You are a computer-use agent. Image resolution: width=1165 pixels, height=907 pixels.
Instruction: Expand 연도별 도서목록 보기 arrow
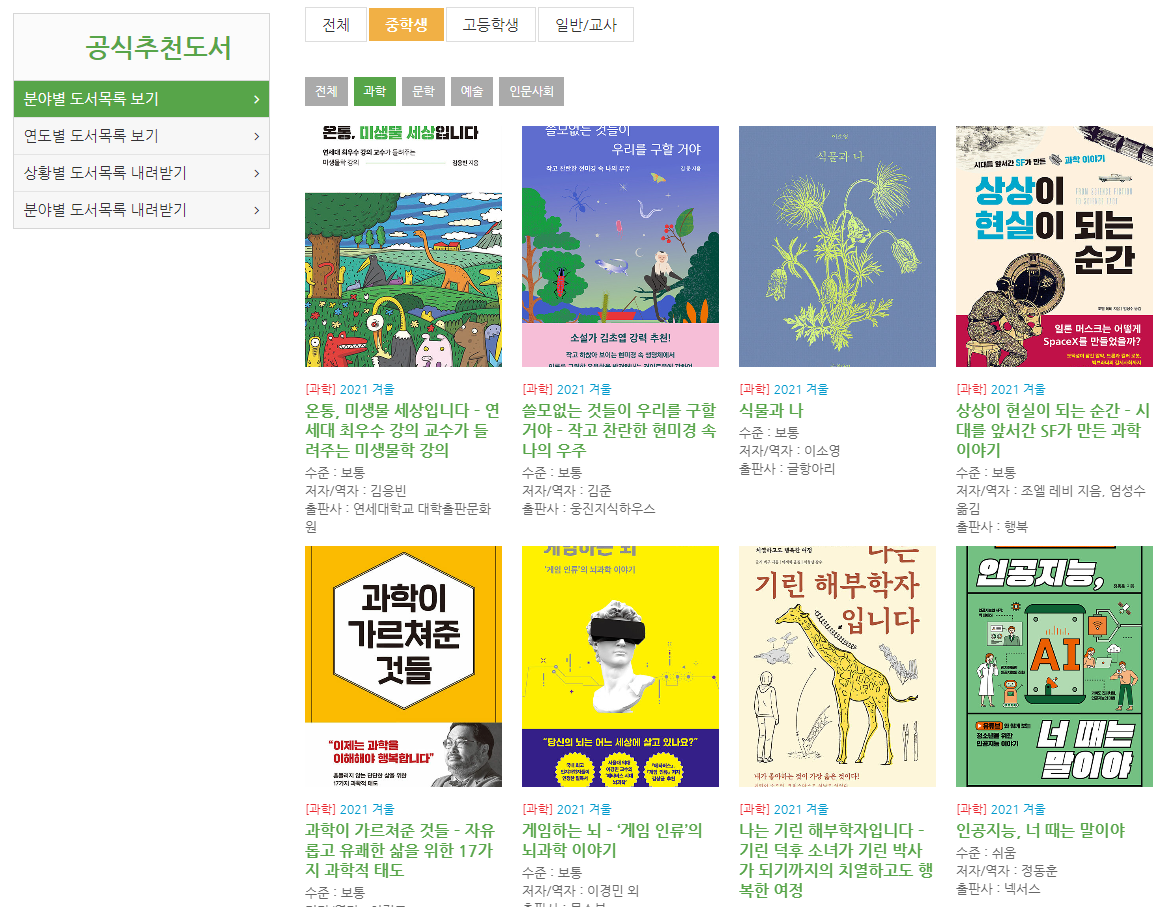click(256, 136)
